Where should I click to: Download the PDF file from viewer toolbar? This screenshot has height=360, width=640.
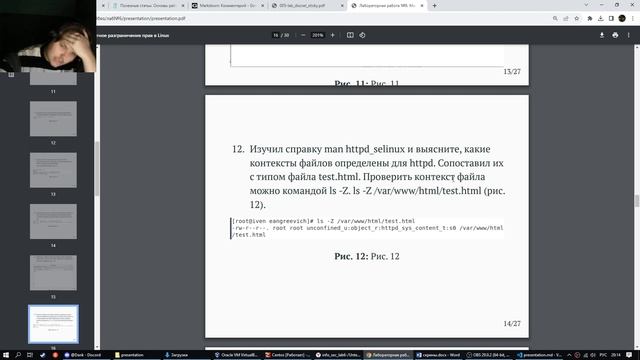point(602,35)
